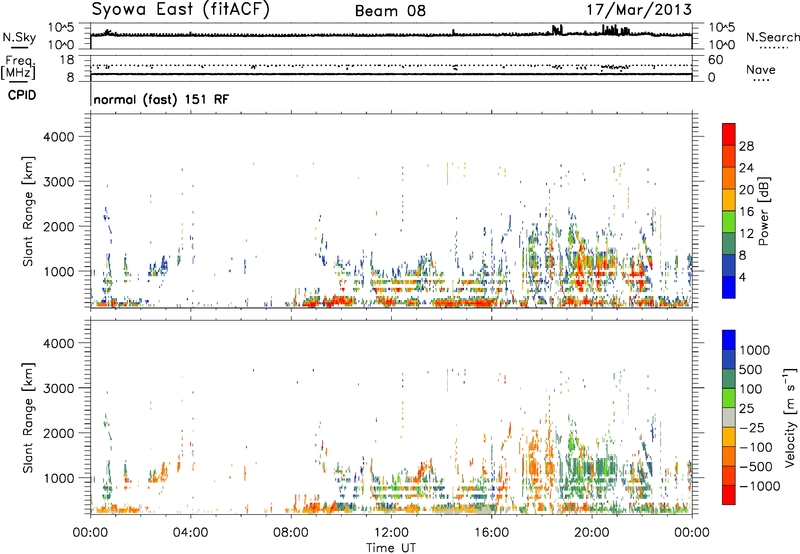The image size is (800, 554).
Task: Click the 'Time UT' axis label
Action: [x=391, y=548]
